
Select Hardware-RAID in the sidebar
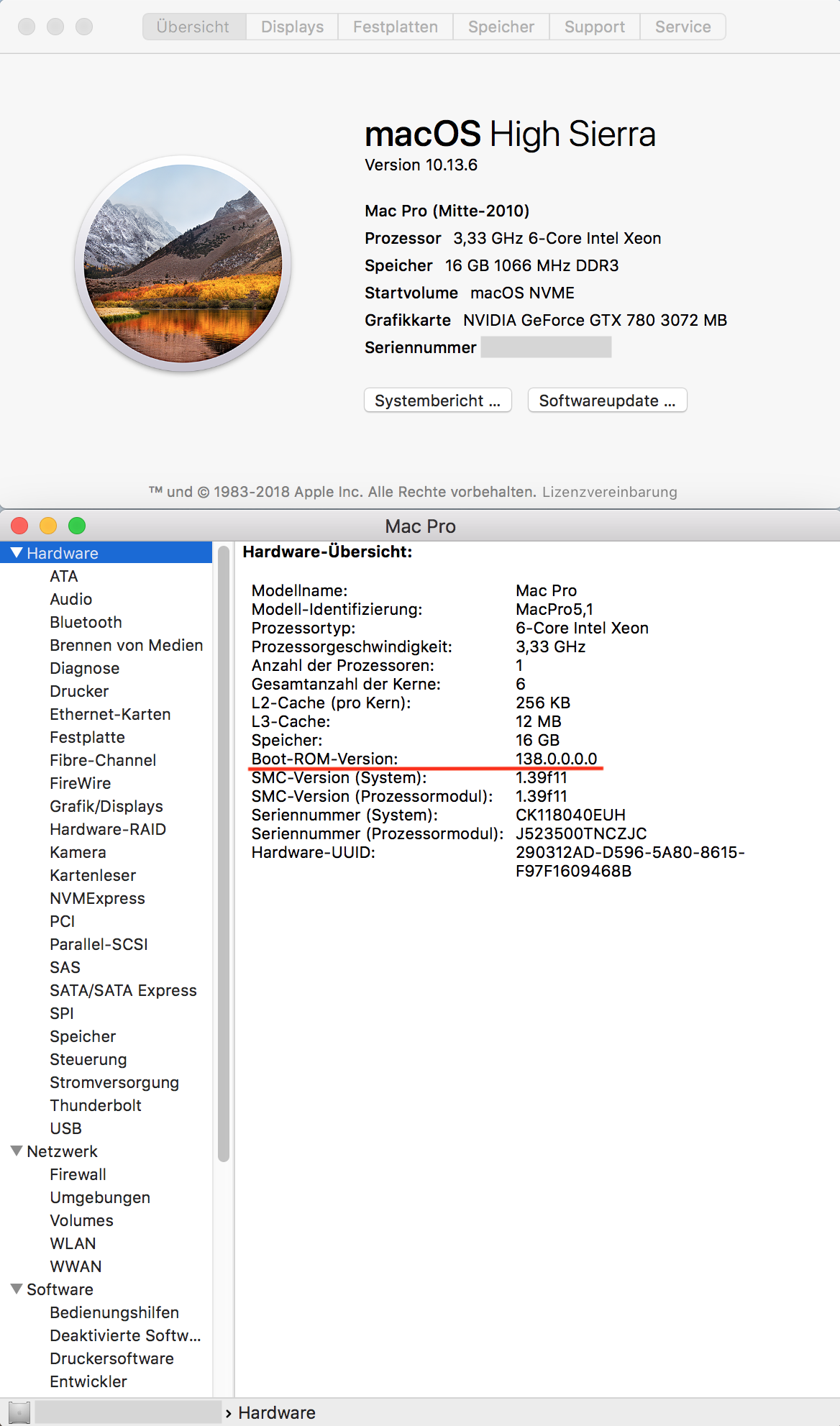tap(108, 829)
